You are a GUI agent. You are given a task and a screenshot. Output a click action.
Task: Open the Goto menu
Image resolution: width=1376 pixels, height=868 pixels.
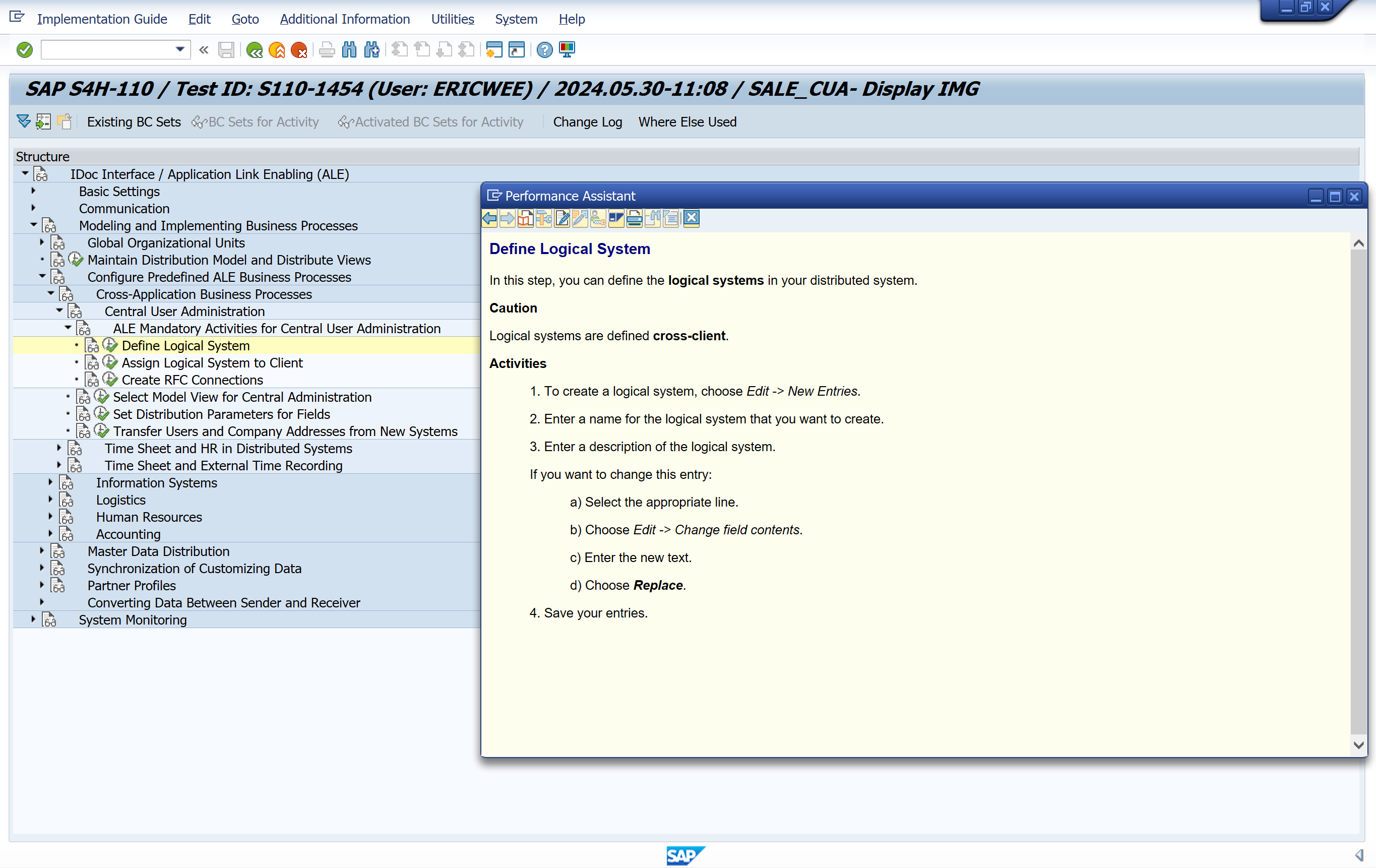point(244,19)
